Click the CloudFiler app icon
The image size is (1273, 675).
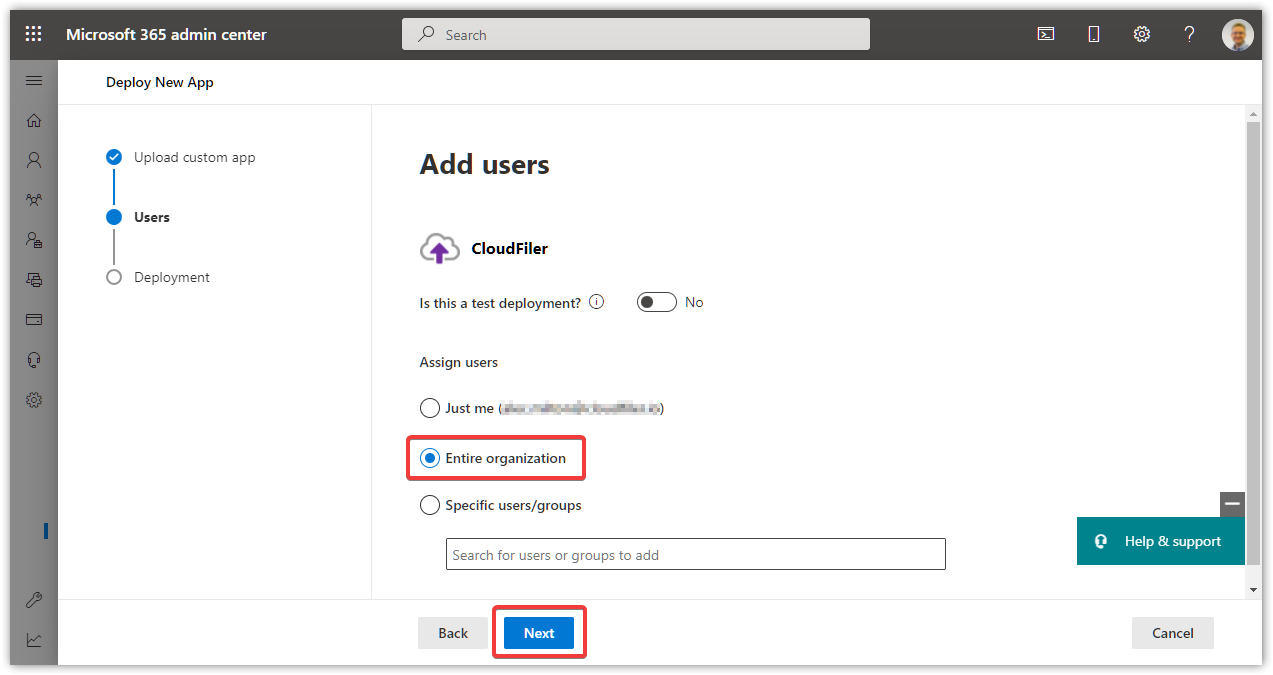439,248
